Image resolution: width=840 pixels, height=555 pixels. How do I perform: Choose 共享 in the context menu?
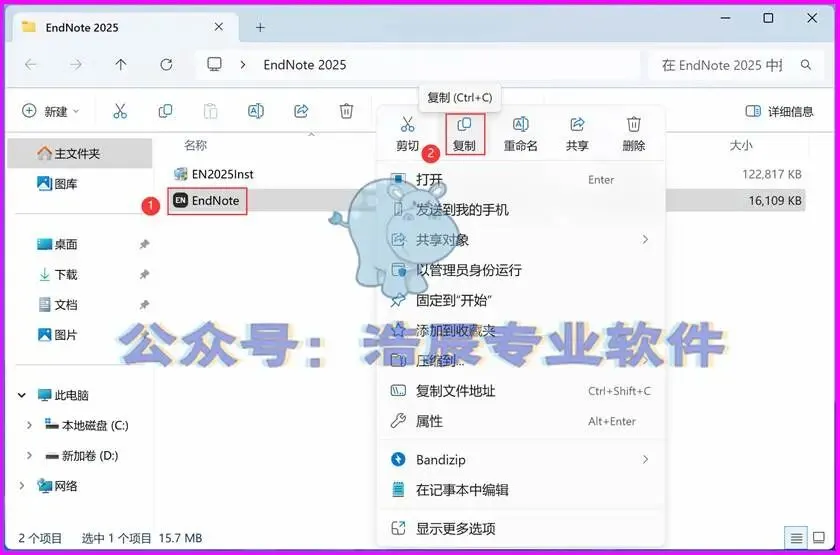(x=578, y=134)
